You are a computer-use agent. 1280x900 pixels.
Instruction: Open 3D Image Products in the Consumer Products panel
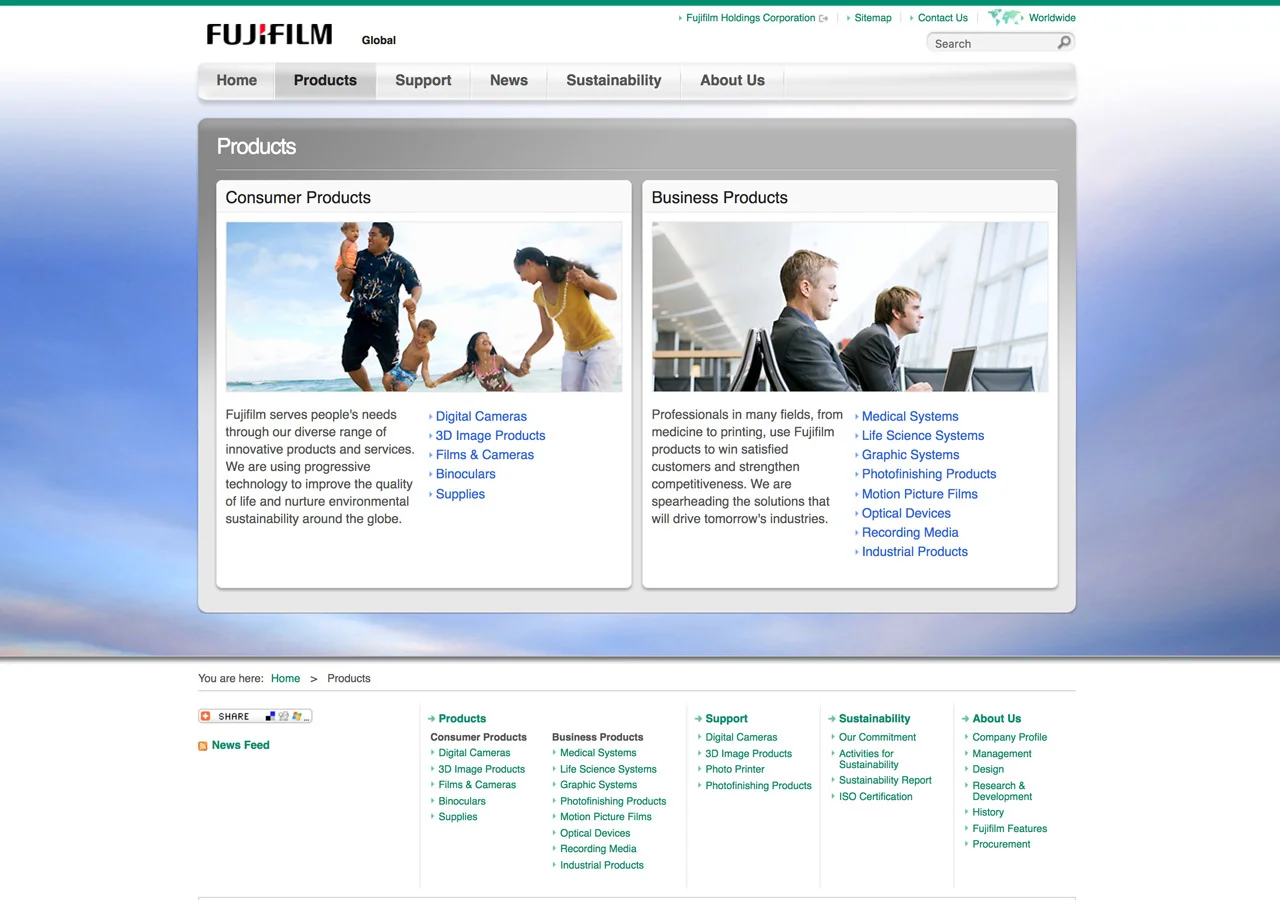pyautogui.click(x=491, y=435)
